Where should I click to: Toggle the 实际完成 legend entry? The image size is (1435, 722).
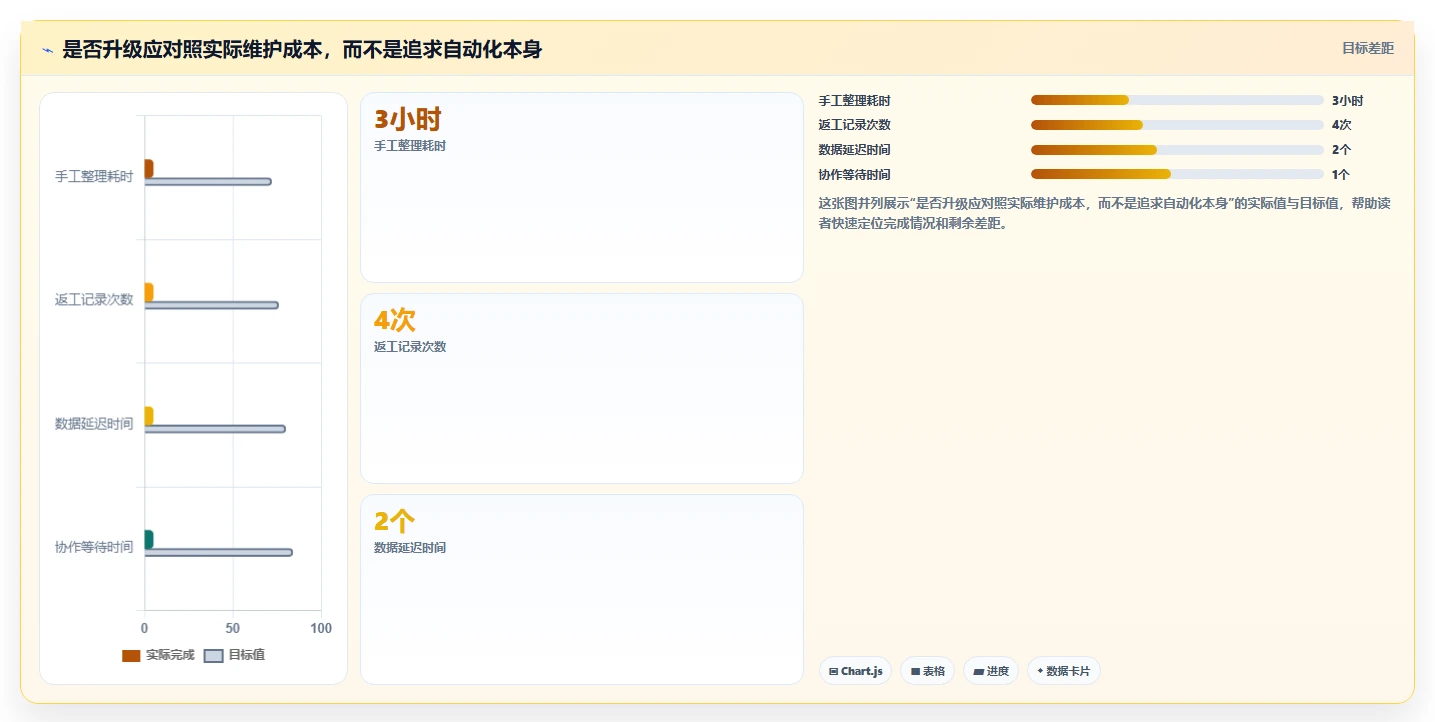158,655
